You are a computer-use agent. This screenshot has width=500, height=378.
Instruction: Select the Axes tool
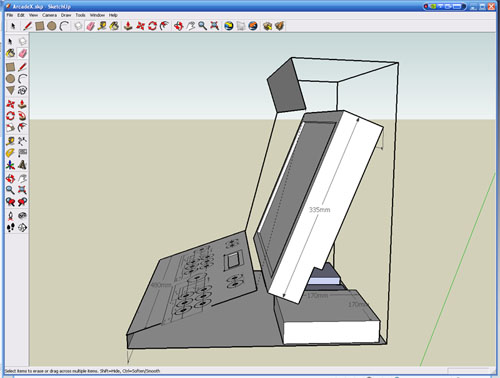coord(10,165)
